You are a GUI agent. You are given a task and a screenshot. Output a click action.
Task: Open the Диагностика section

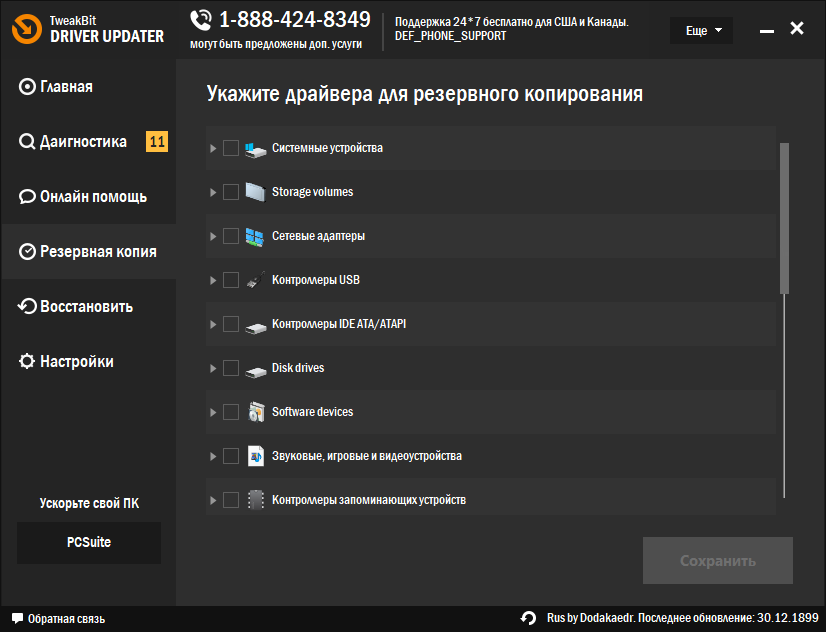pyautogui.click(x=88, y=142)
